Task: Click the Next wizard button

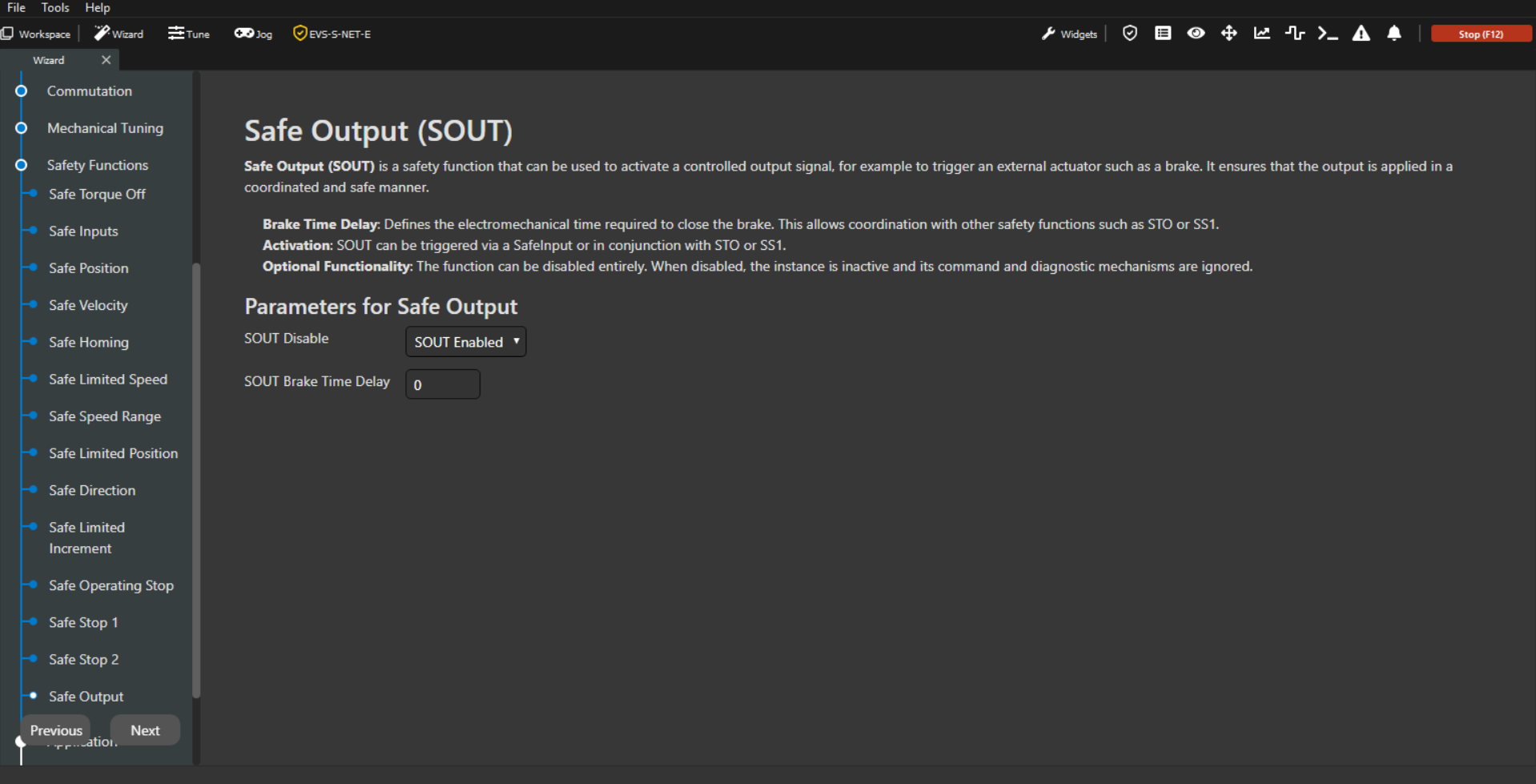Action: [x=145, y=730]
